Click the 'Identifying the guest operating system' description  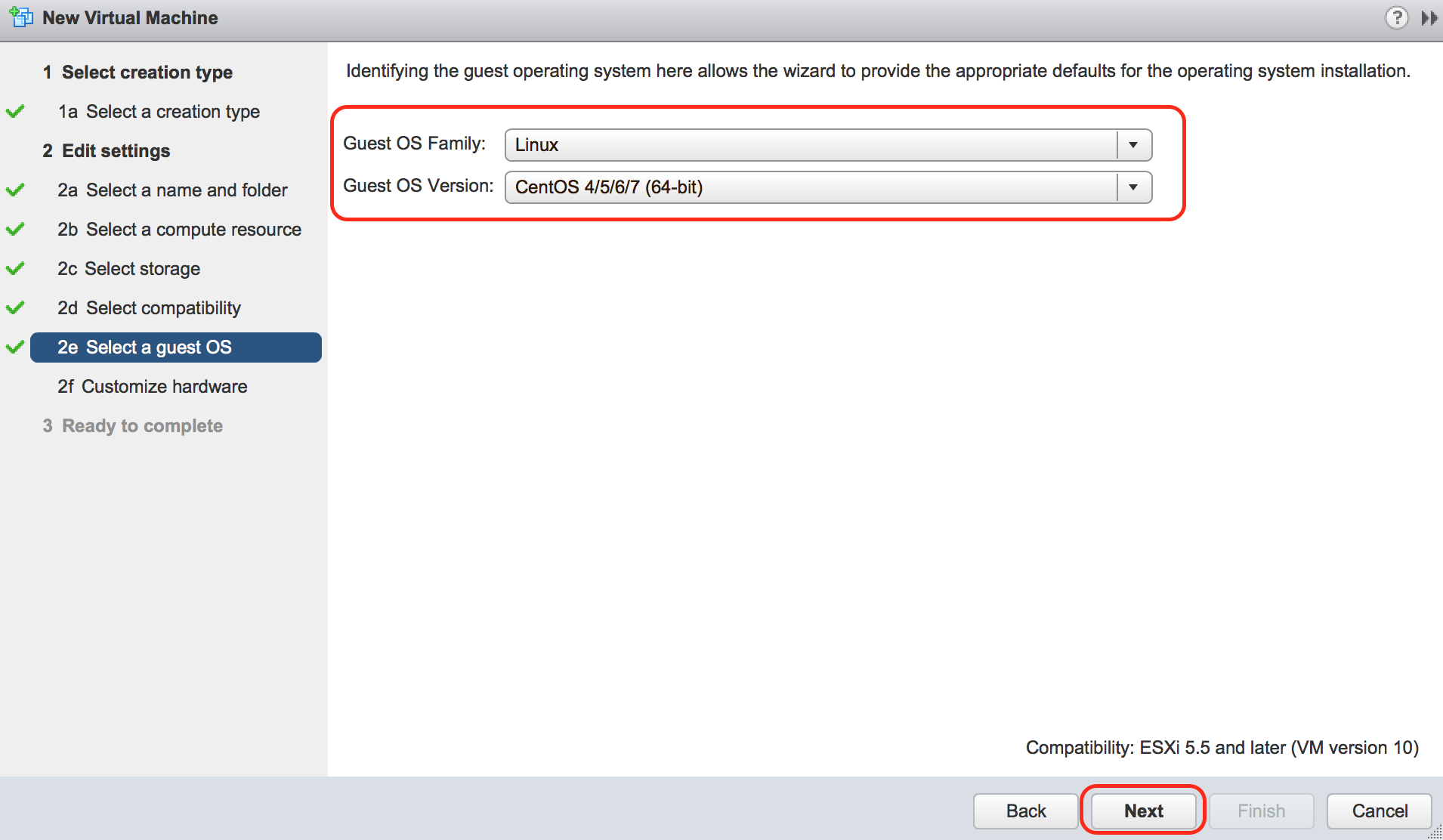878,71
